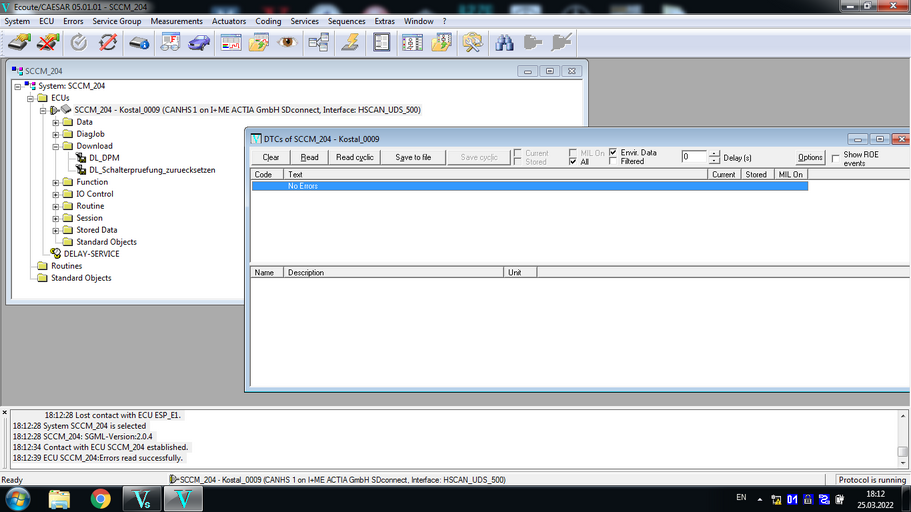The image size is (911, 512).
Task: Enable the Filtered checkbox
Action: tap(613, 161)
